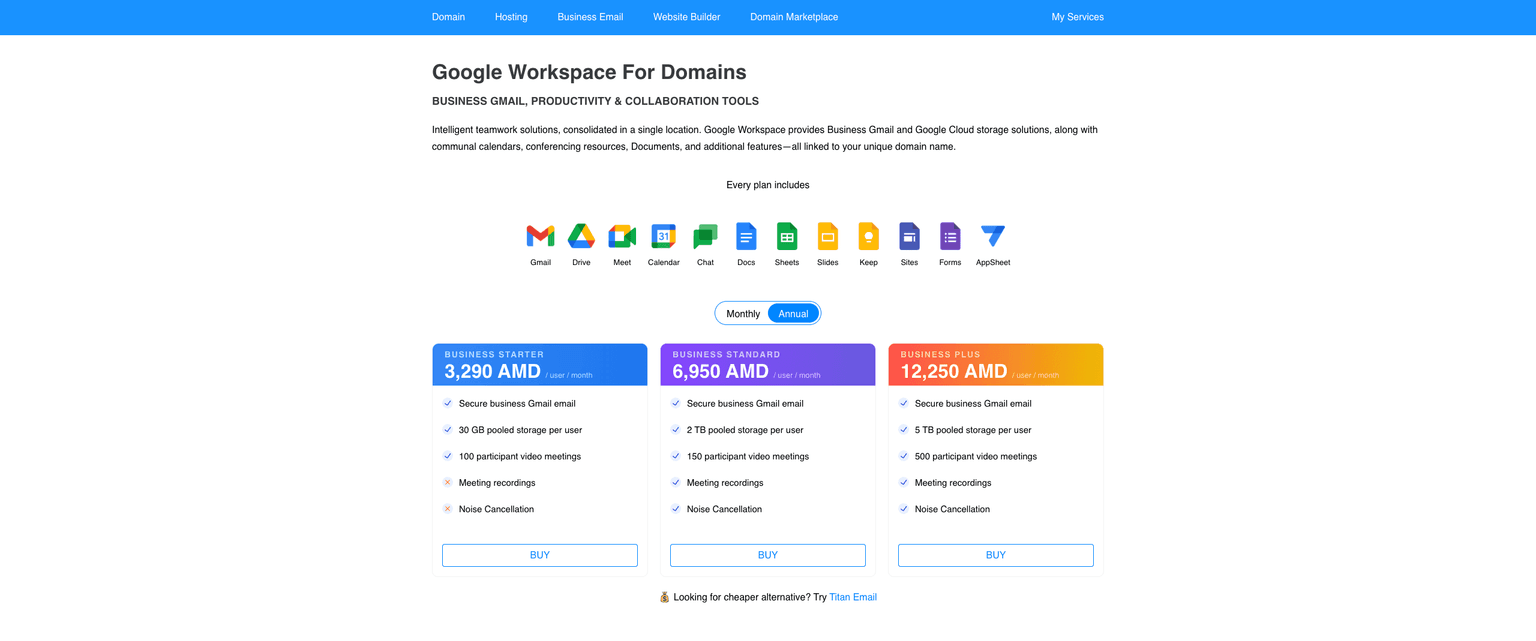
Task: Click the 6,950 AMD price
Action: (x=721, y=372)
